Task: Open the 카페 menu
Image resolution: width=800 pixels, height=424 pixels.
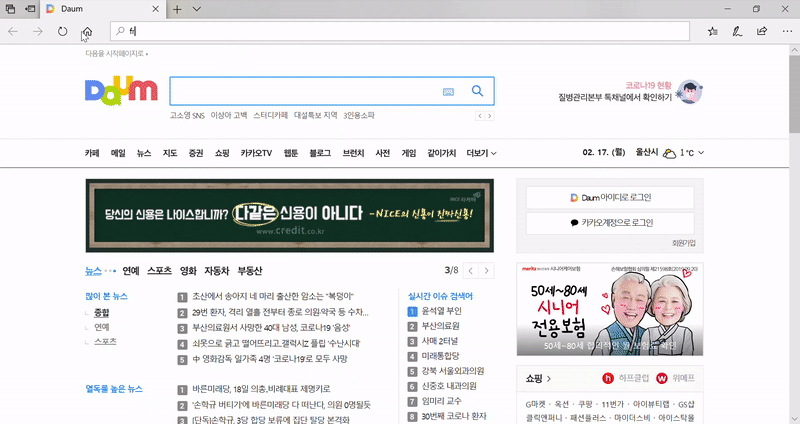Action: [x=92, y=153]
